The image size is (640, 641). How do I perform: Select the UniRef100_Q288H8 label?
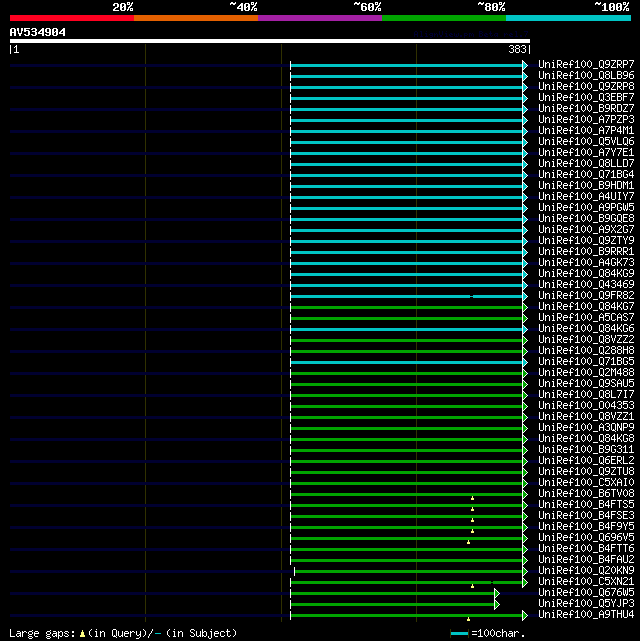tap(586, 350)
